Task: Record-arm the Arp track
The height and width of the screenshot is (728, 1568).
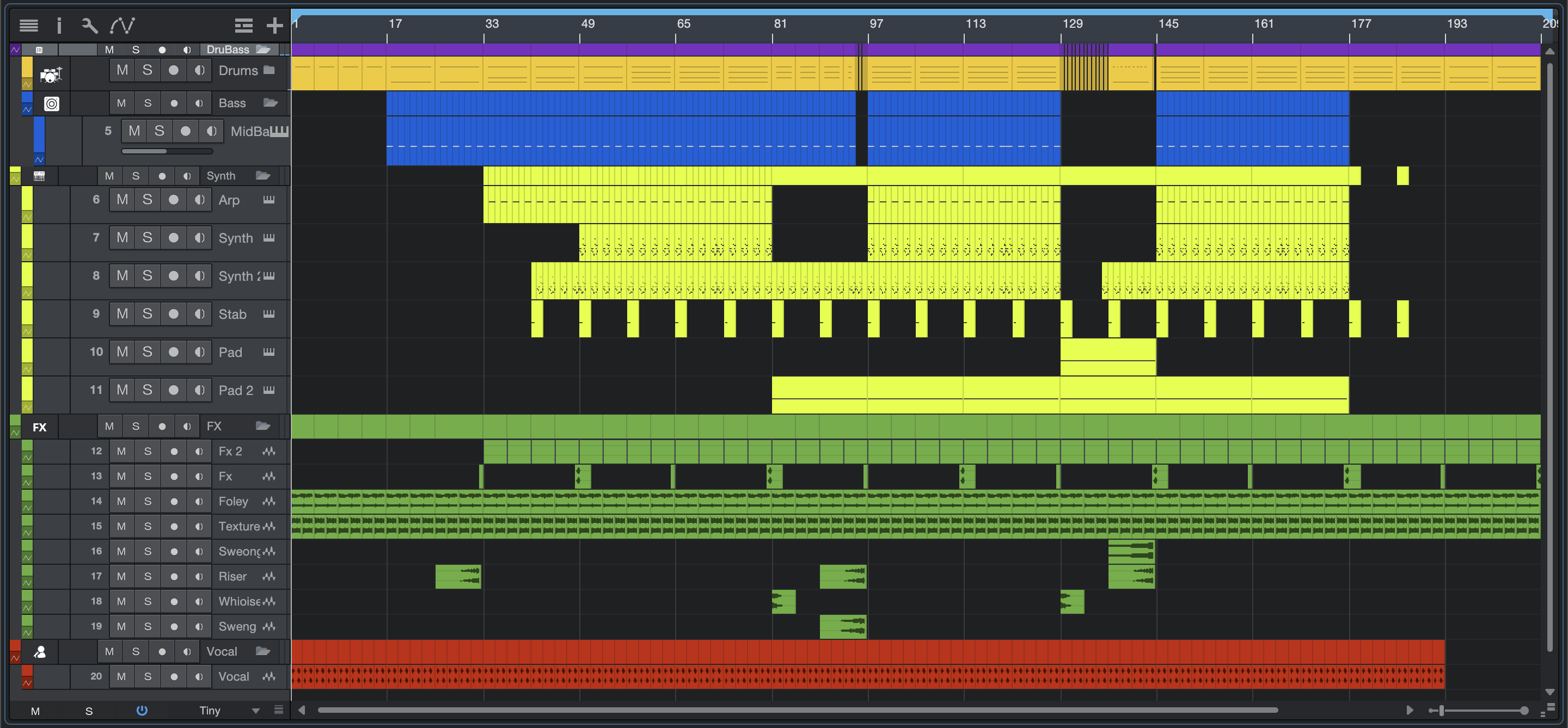Action: 174,200
